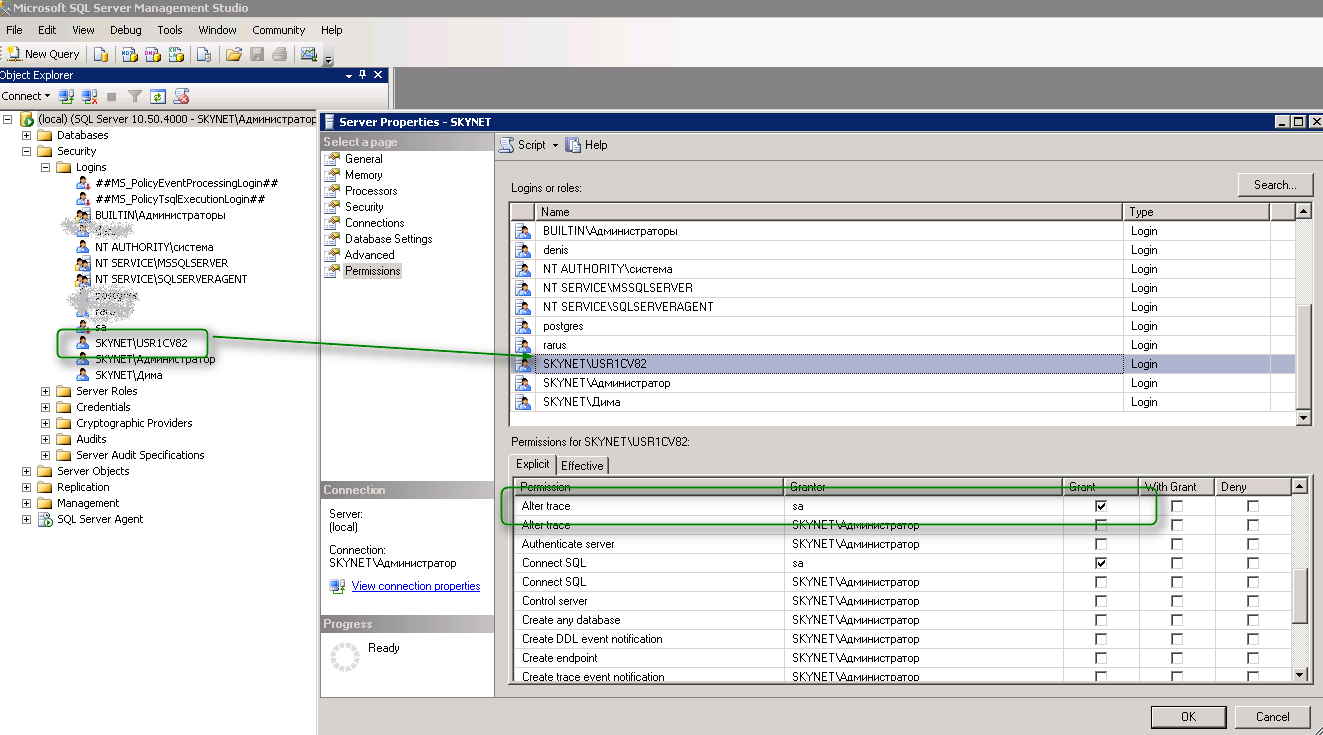The width and height of the screenshot is (1323, 735).
Task: Click the Save floppy disk icon
Action: pyautogui.click(x=257, y=54)
